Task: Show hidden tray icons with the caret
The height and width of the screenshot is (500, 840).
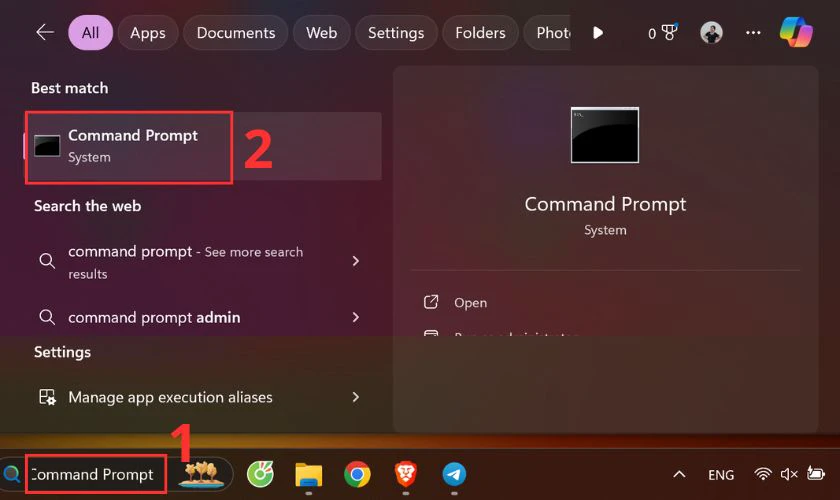Action: click(679, 474)
